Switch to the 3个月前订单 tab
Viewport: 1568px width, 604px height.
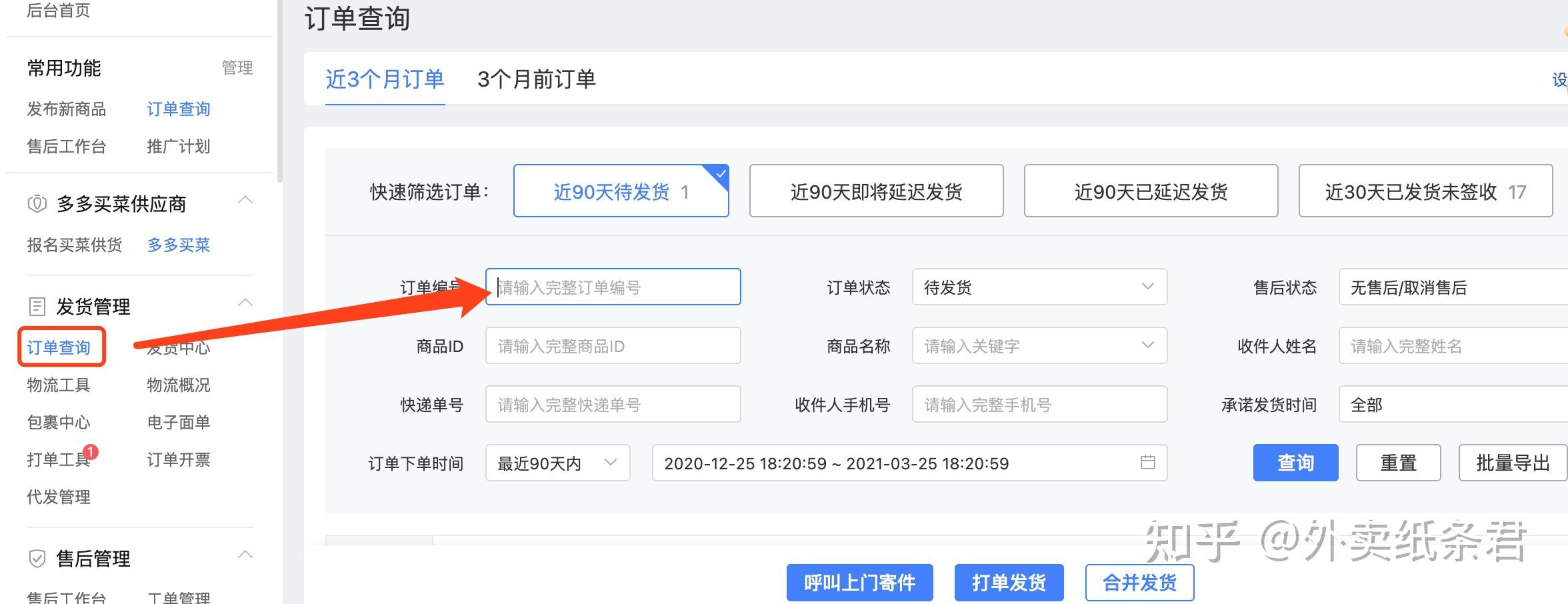(537, 79)
